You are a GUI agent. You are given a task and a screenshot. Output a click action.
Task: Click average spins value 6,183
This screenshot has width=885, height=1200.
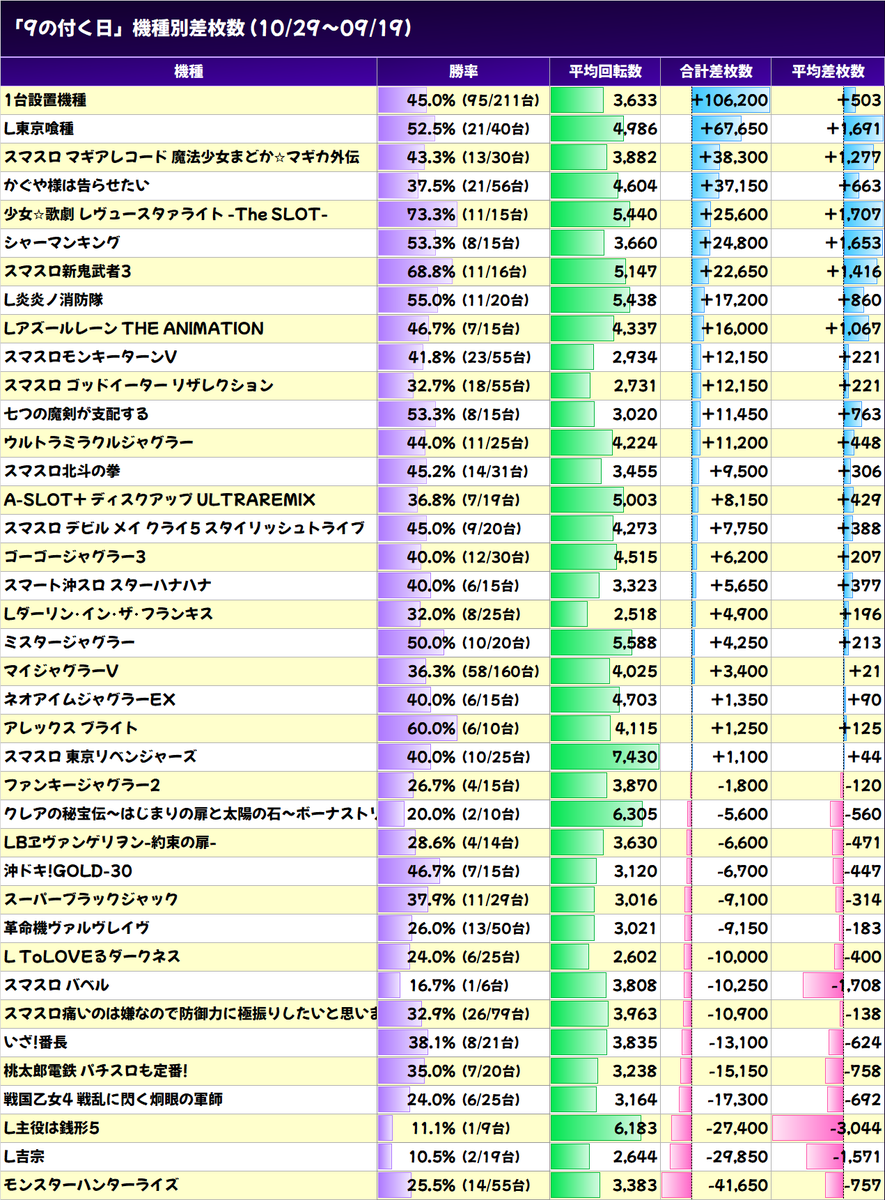(x=605, y=1127)
